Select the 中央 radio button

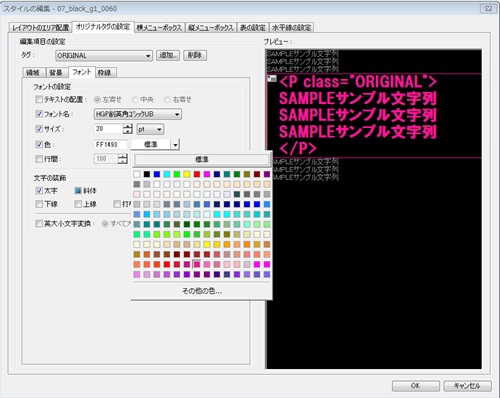(x=135, y=100)
